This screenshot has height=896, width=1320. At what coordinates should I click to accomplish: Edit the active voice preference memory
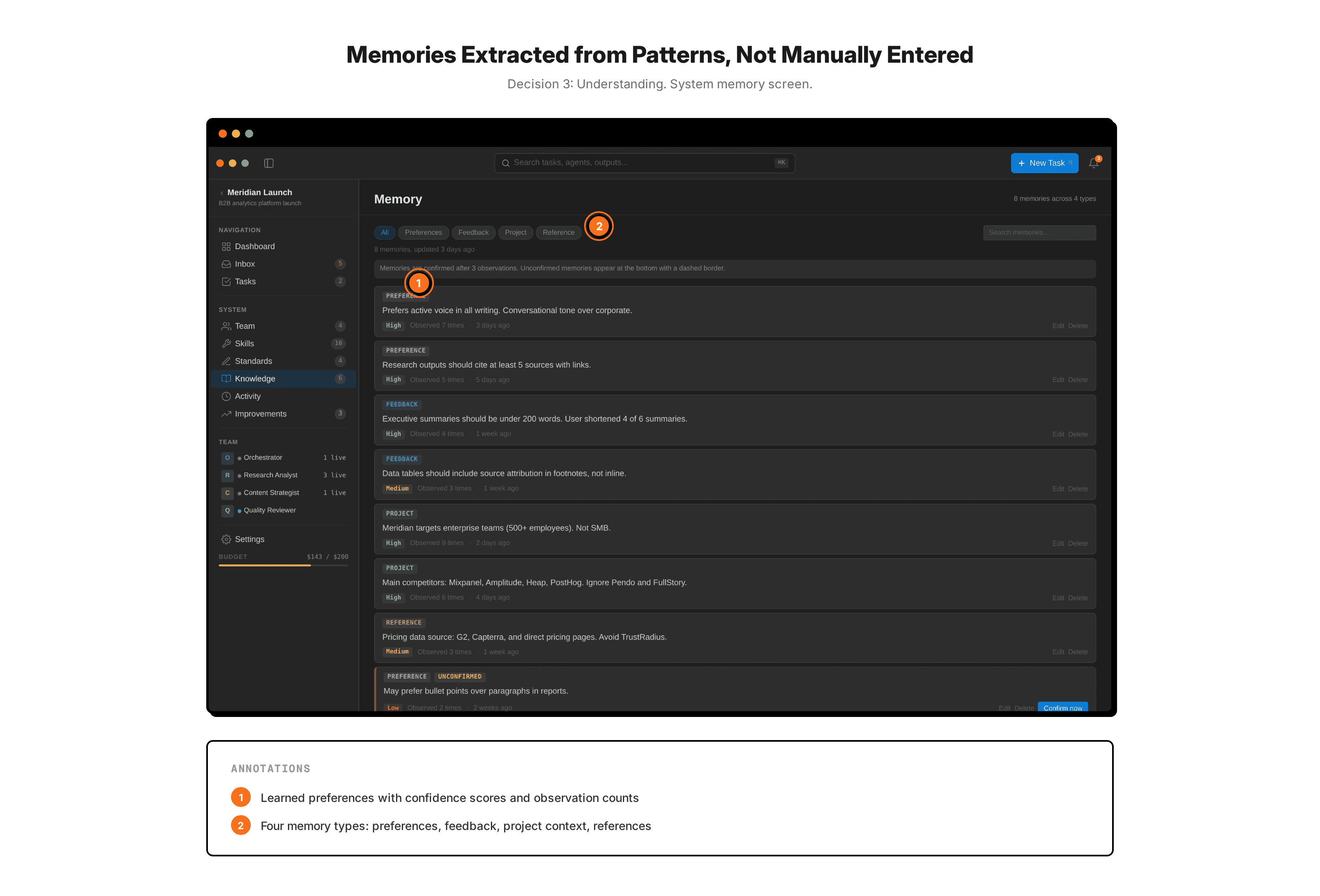pos(1058,326)
